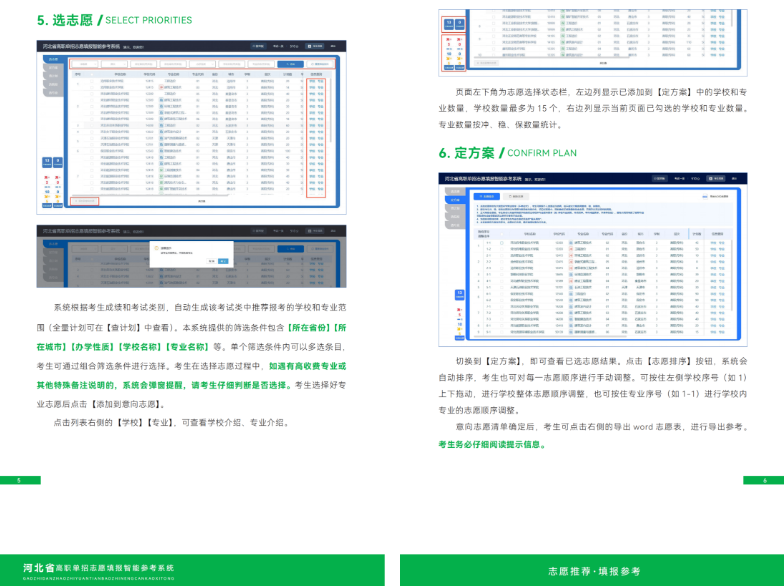Tick row 1-1 checkbox in Confirm Plan table
Image resolution: width=784 pixels, height=586 pixels.
click(502, 242)
